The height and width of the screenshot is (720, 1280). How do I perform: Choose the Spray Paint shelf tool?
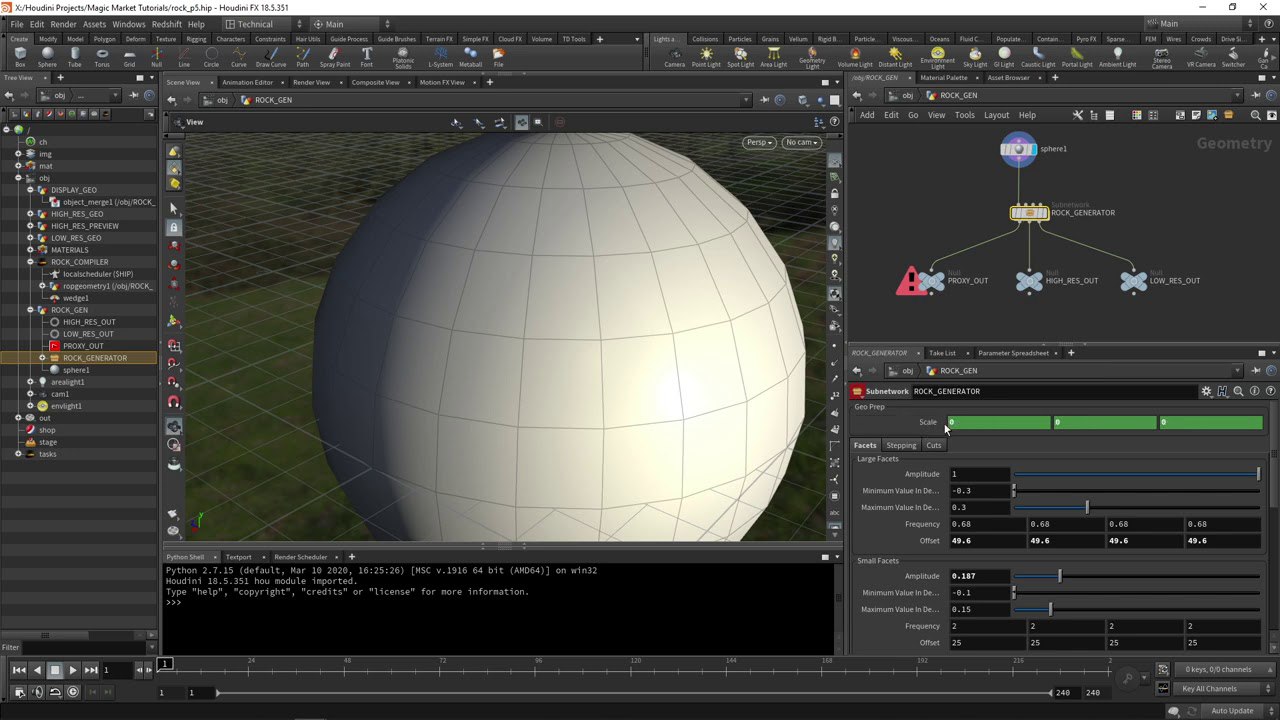coord(335,57)
